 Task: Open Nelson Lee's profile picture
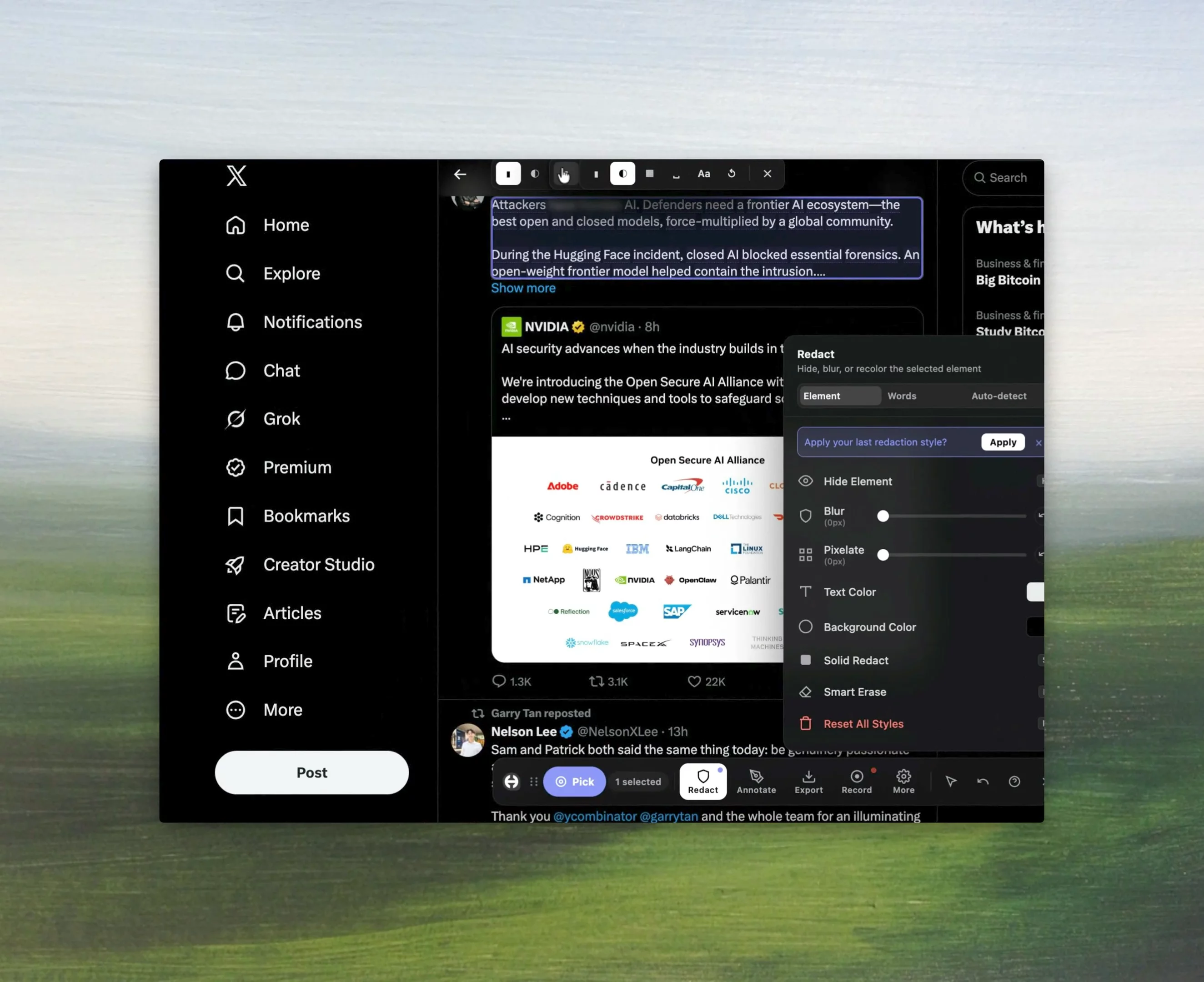point(467,740)
